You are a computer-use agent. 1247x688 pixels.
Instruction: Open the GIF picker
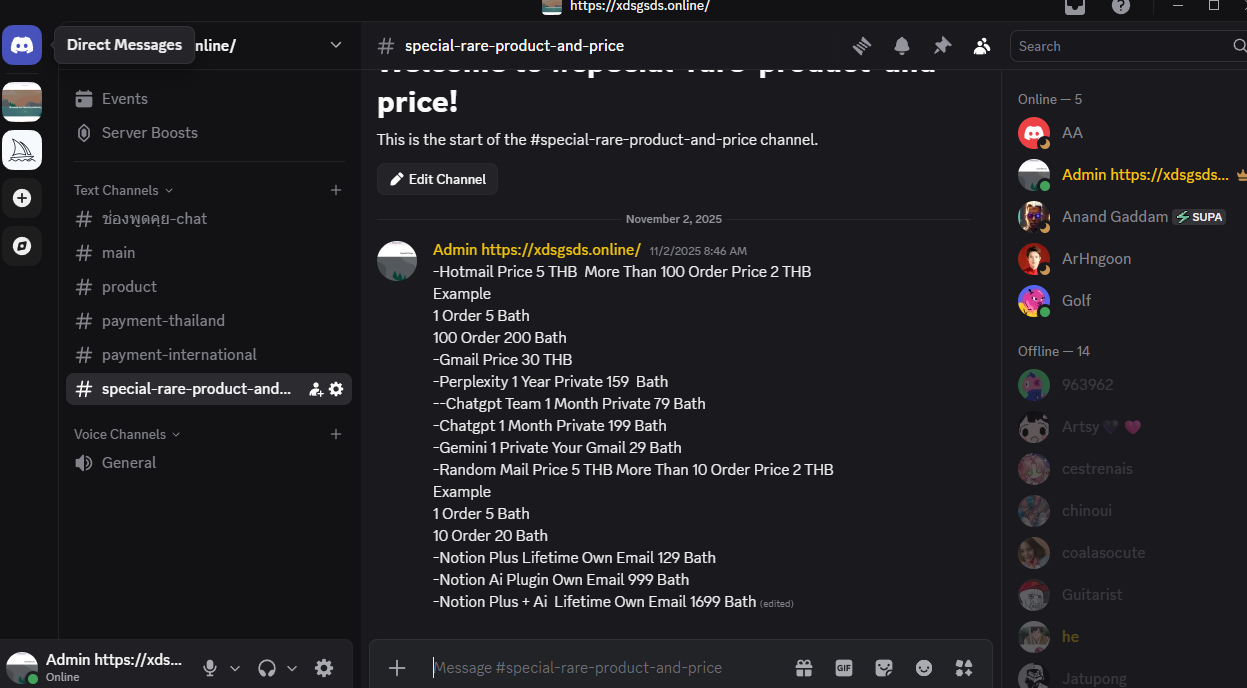(843, 667)
